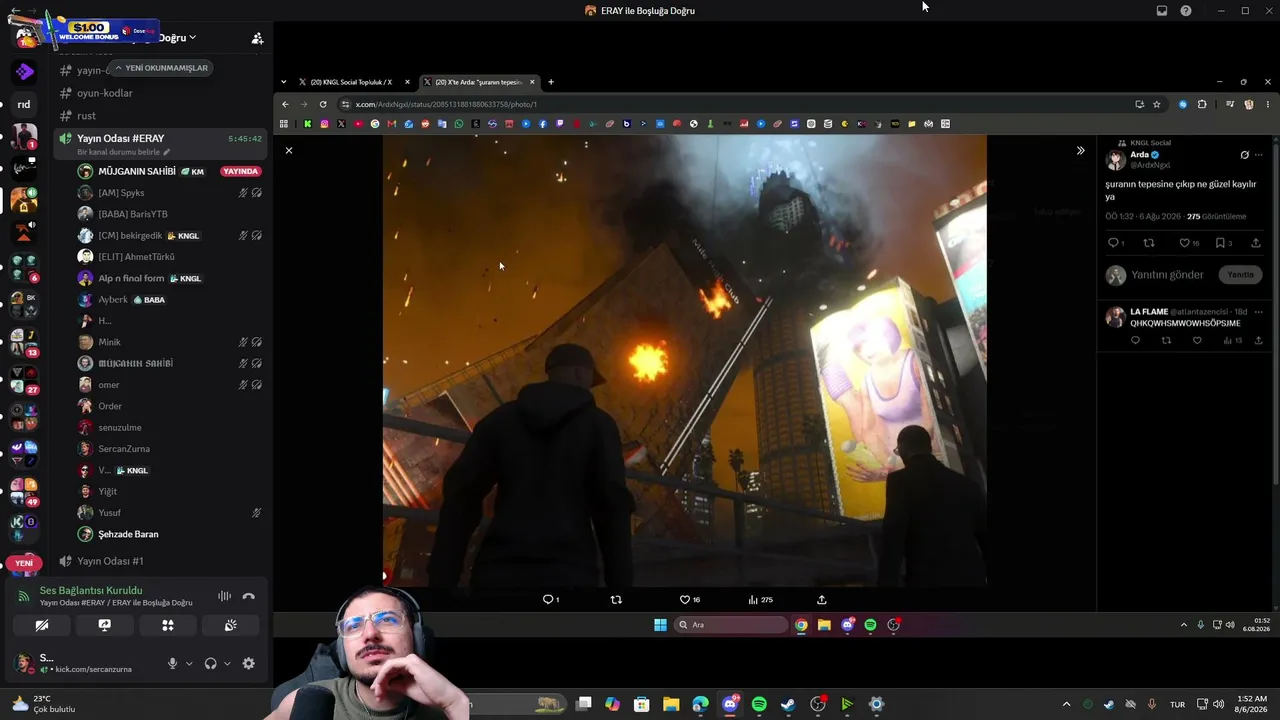The image size is (1280, 720).
Task: Select the "X'te Arda" browser tab
Action: 479,82
